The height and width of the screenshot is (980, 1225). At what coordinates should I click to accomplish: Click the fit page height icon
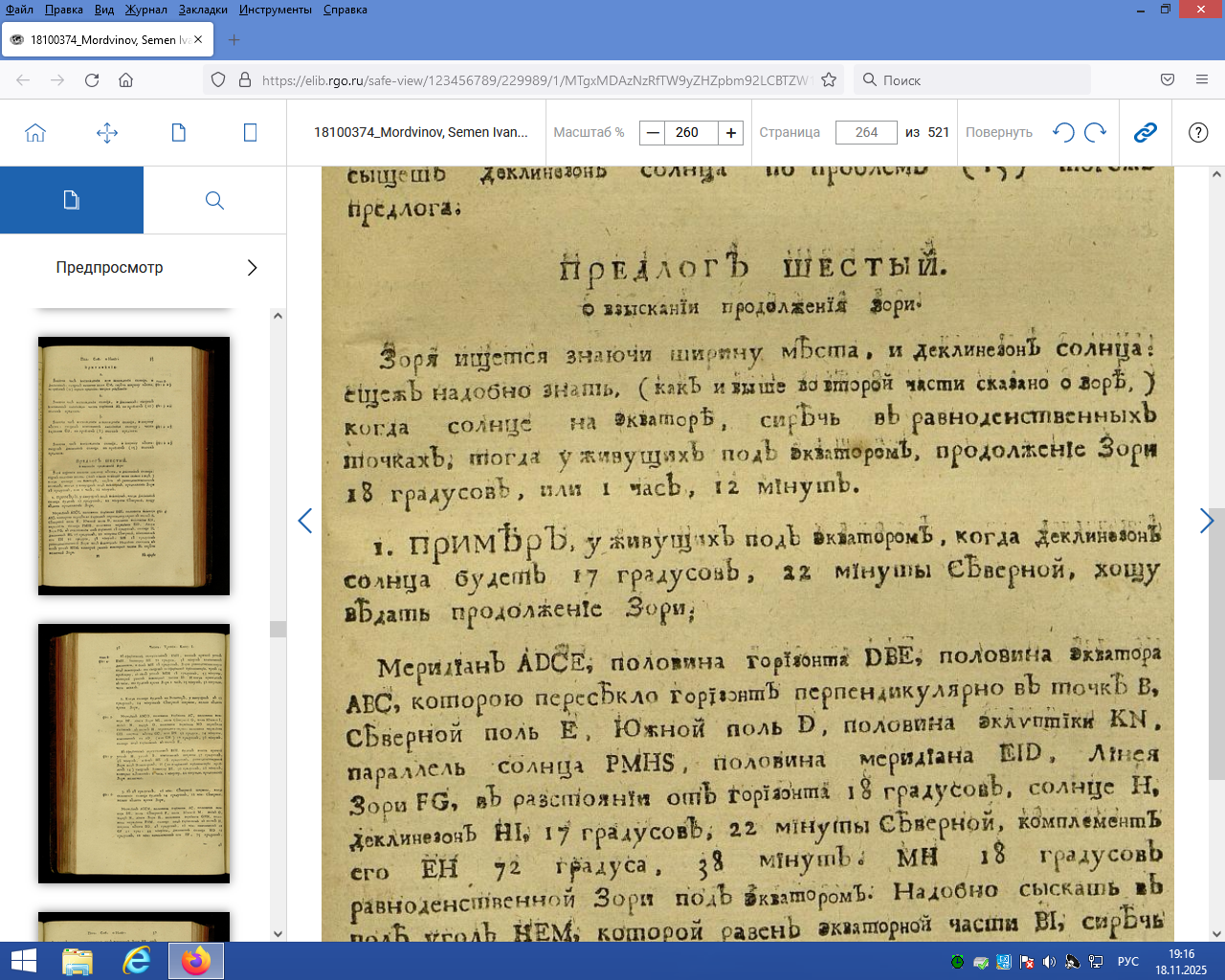tap(250, 133)
